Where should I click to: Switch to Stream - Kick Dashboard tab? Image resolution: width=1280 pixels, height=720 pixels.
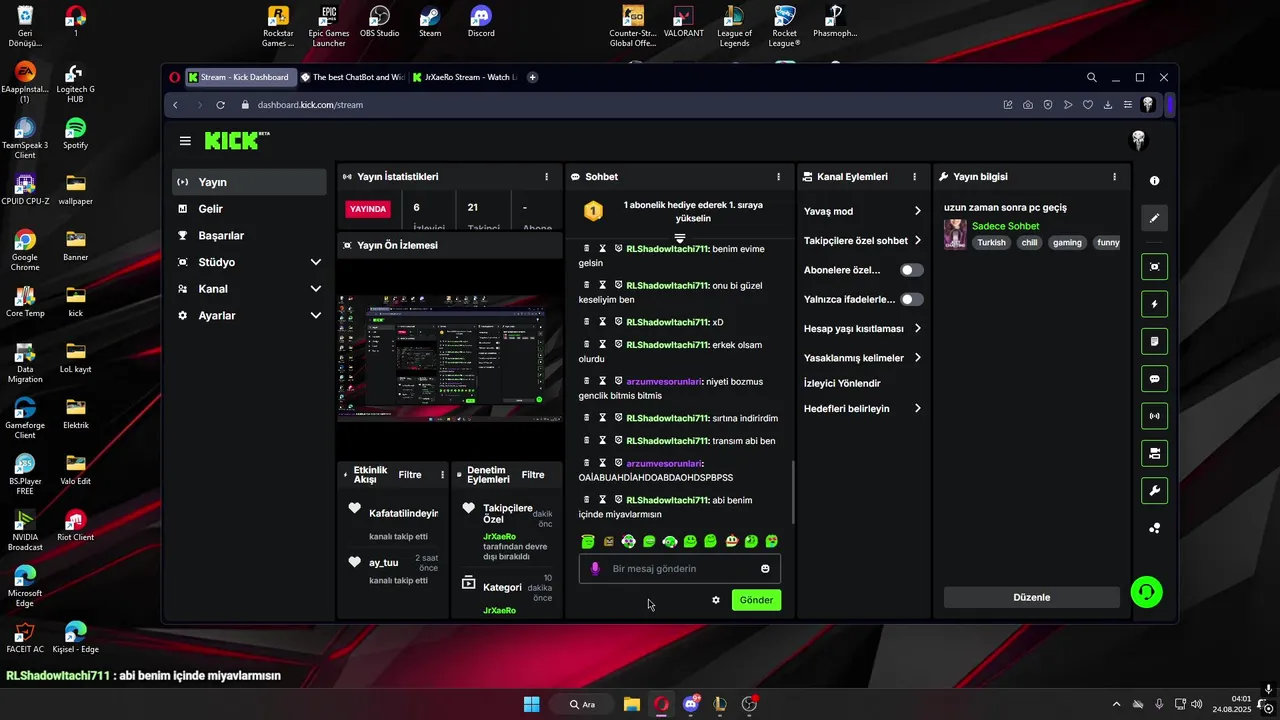click(241, 77)
